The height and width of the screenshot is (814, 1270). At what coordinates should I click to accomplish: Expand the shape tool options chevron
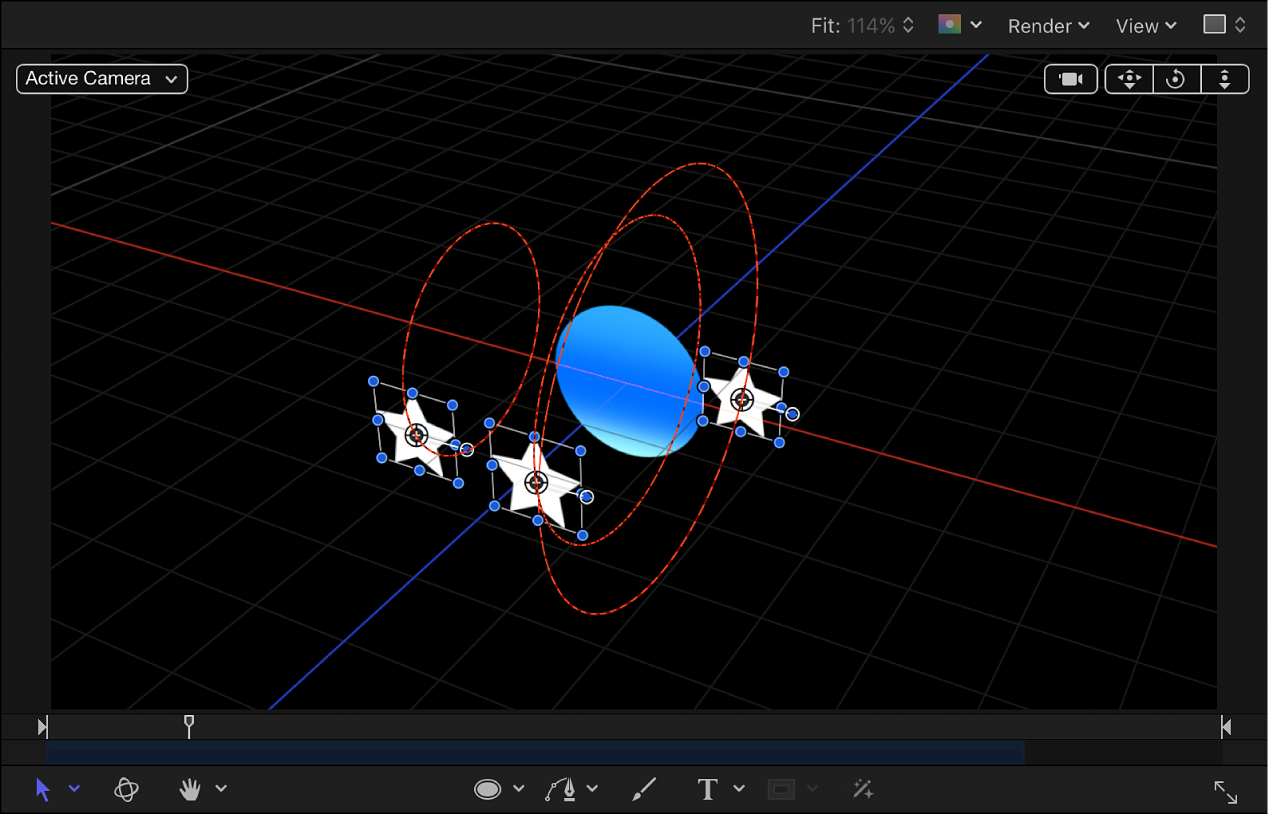[517, 789]
